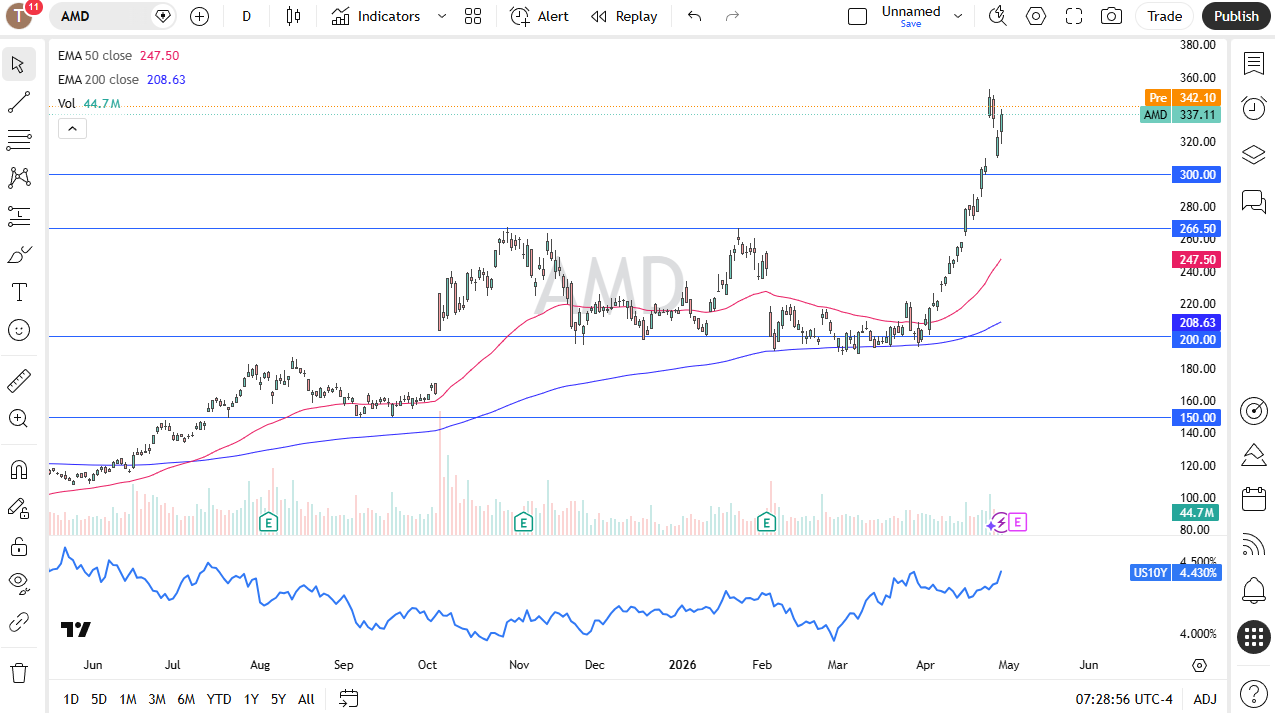Select the trend line drawing tool
The height and width of the screenshot is (713, 1275).
point(18,102)
